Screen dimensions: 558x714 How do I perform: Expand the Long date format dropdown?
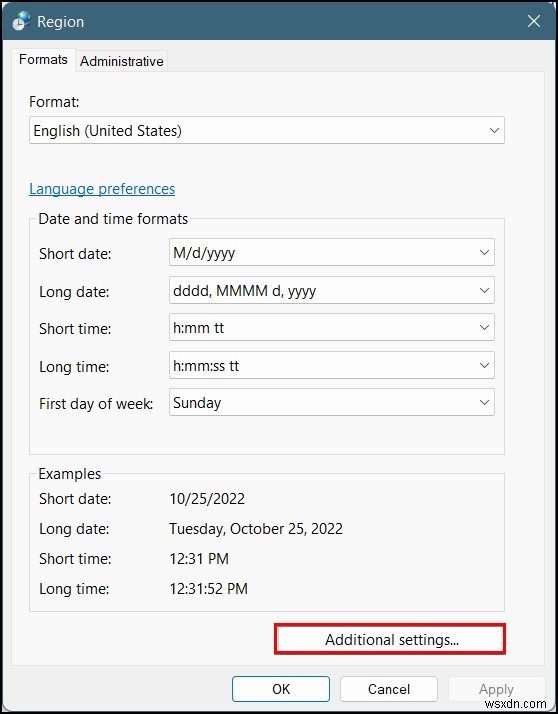coord(332,291)
